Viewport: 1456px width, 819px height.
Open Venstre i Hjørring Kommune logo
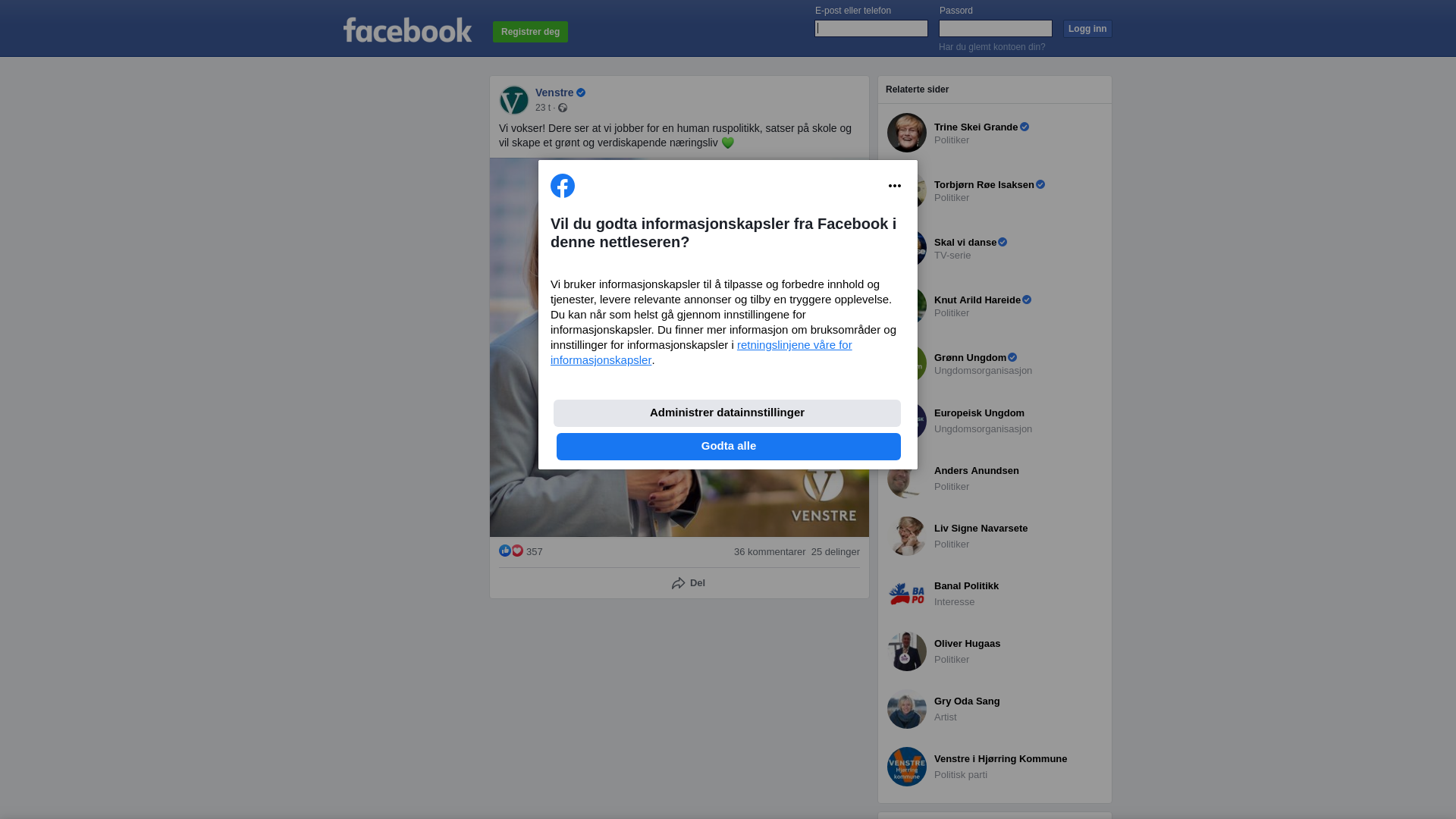click(907, 767)
